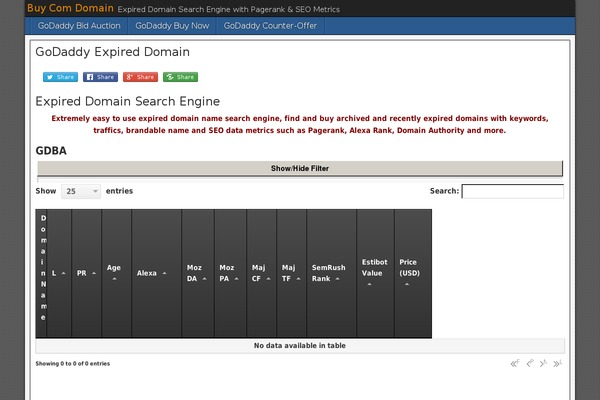Viewport: 600px width, 400px height.
Task: Click 'Showing 0 to 0 of 0 entries' text
Action: [73, 364]
